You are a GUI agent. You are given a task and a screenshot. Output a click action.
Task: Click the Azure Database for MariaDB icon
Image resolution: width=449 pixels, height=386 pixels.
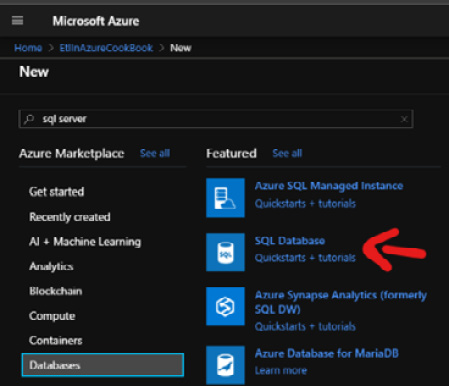click(x=225, y=365)
